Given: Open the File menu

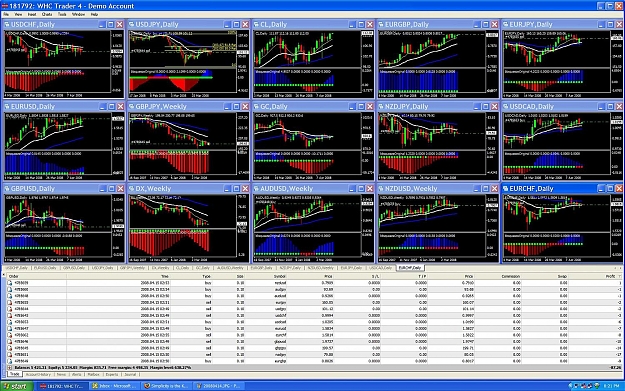Looking at the screenshot, I should tap(6, 14).
